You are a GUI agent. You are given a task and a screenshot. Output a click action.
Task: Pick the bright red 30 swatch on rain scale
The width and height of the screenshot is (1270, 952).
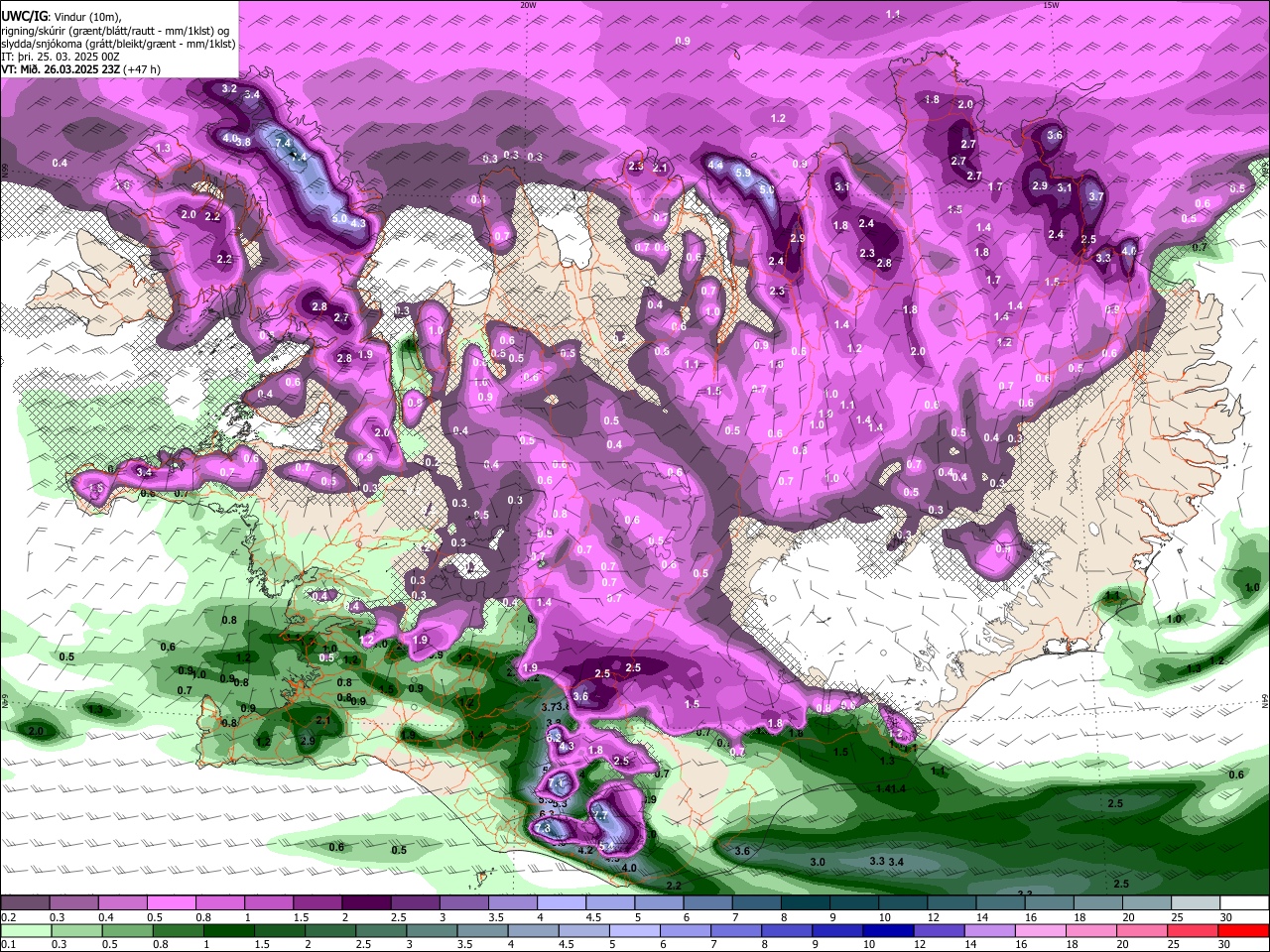(x=1244, y=931)
